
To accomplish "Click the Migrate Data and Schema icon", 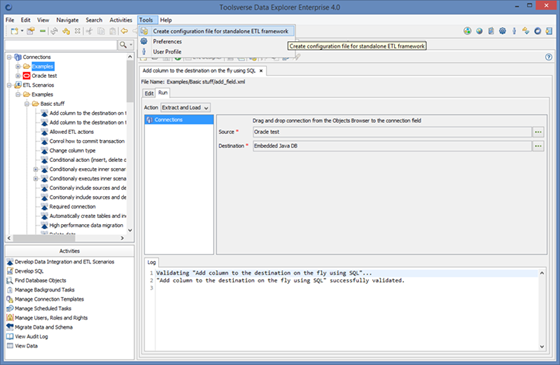I will pyautogui.click(x=10, y=327).
